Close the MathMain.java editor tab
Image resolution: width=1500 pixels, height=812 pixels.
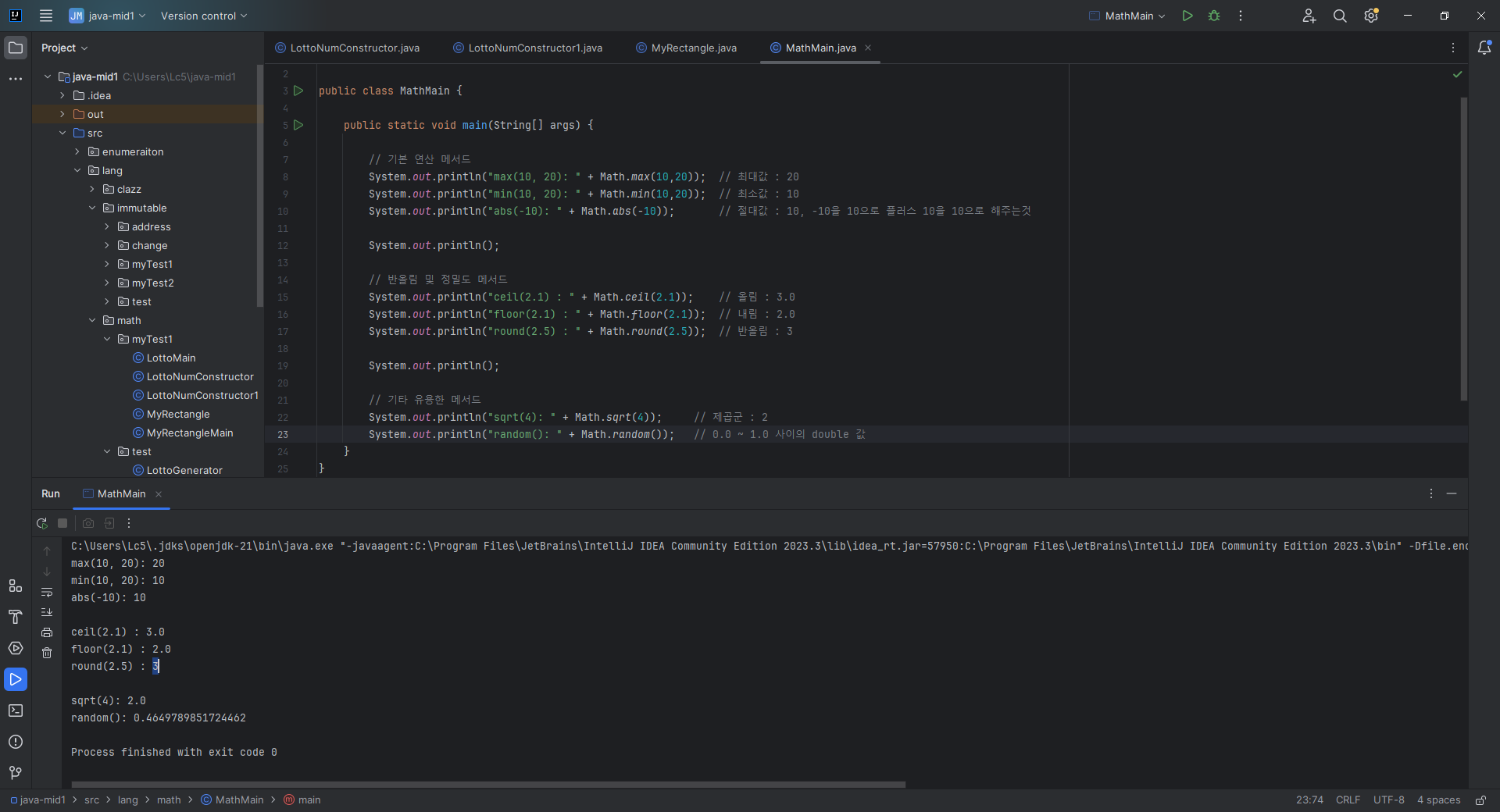[868, 48]
